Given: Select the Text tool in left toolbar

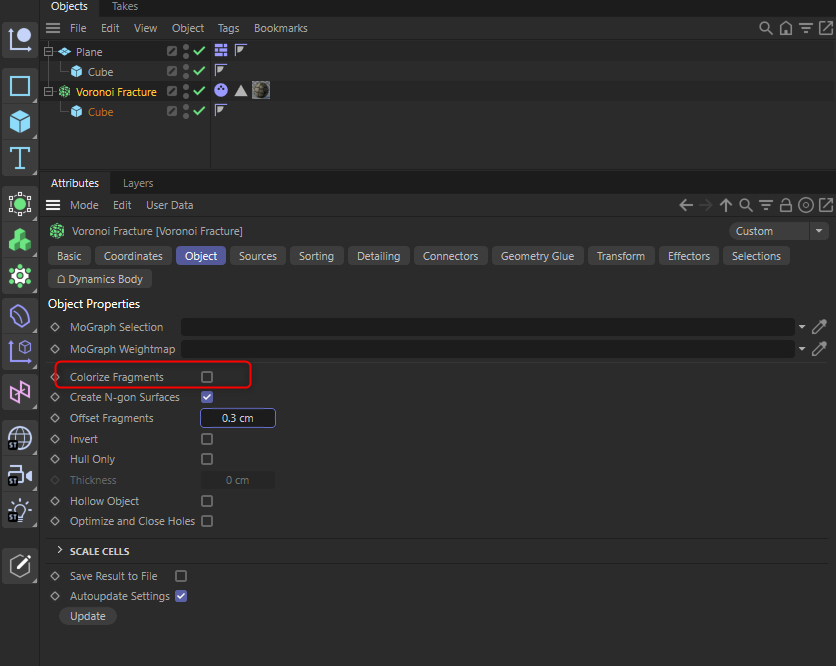Looking at the screenshot, I should (20, 159).
